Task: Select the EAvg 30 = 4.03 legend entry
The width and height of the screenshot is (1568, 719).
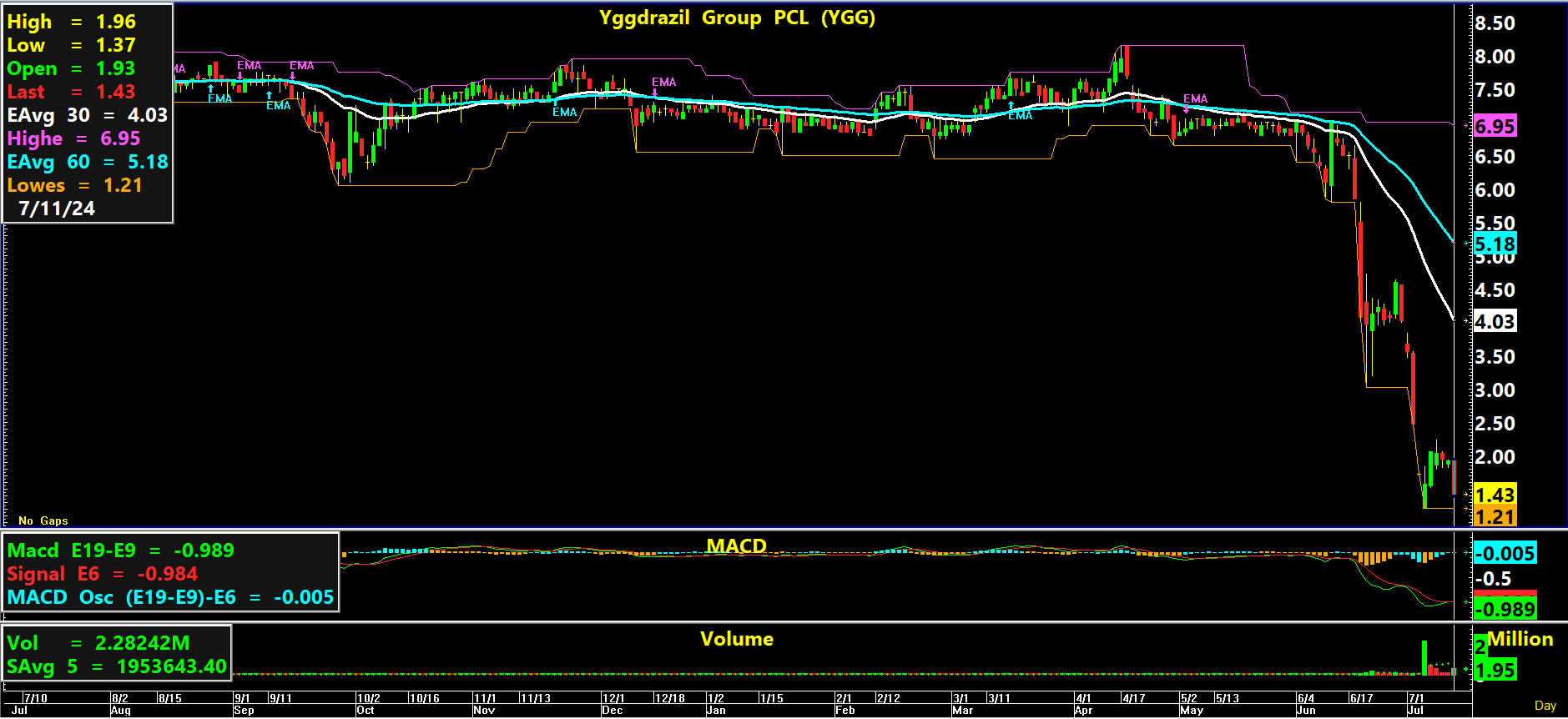Action: click(88, 115)
